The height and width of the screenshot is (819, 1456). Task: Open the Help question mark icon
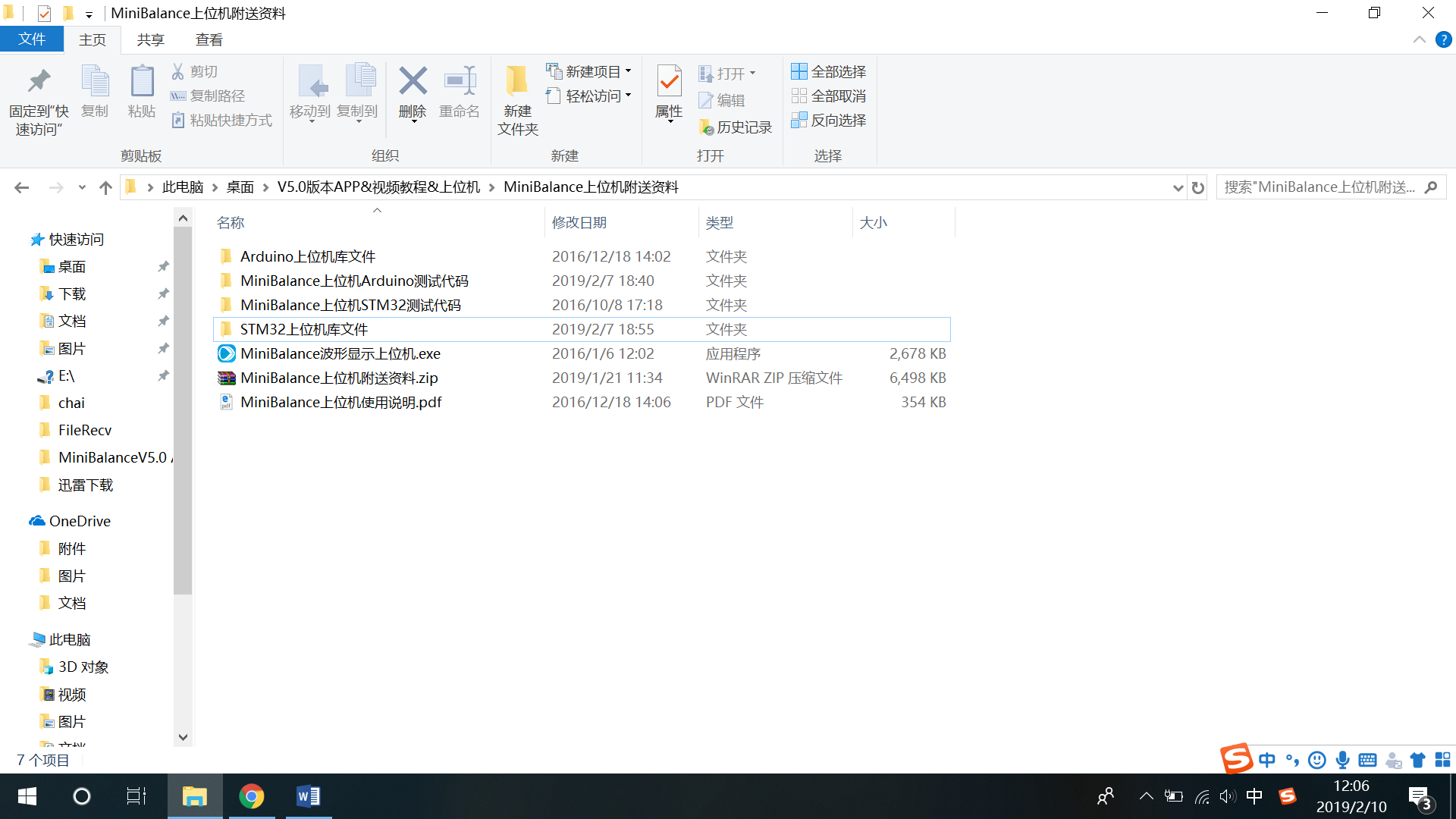coord(1444,39)
